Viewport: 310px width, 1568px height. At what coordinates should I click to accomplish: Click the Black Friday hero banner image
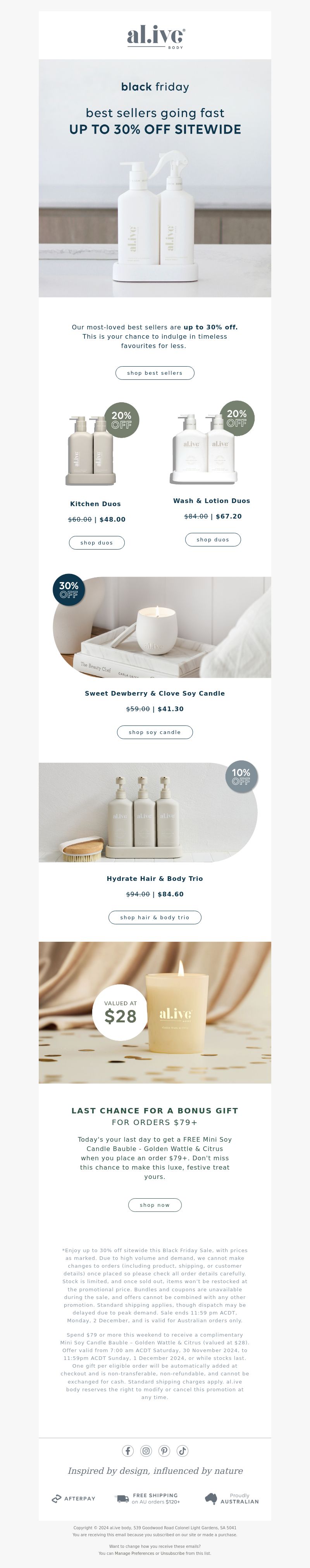(155, 178)
